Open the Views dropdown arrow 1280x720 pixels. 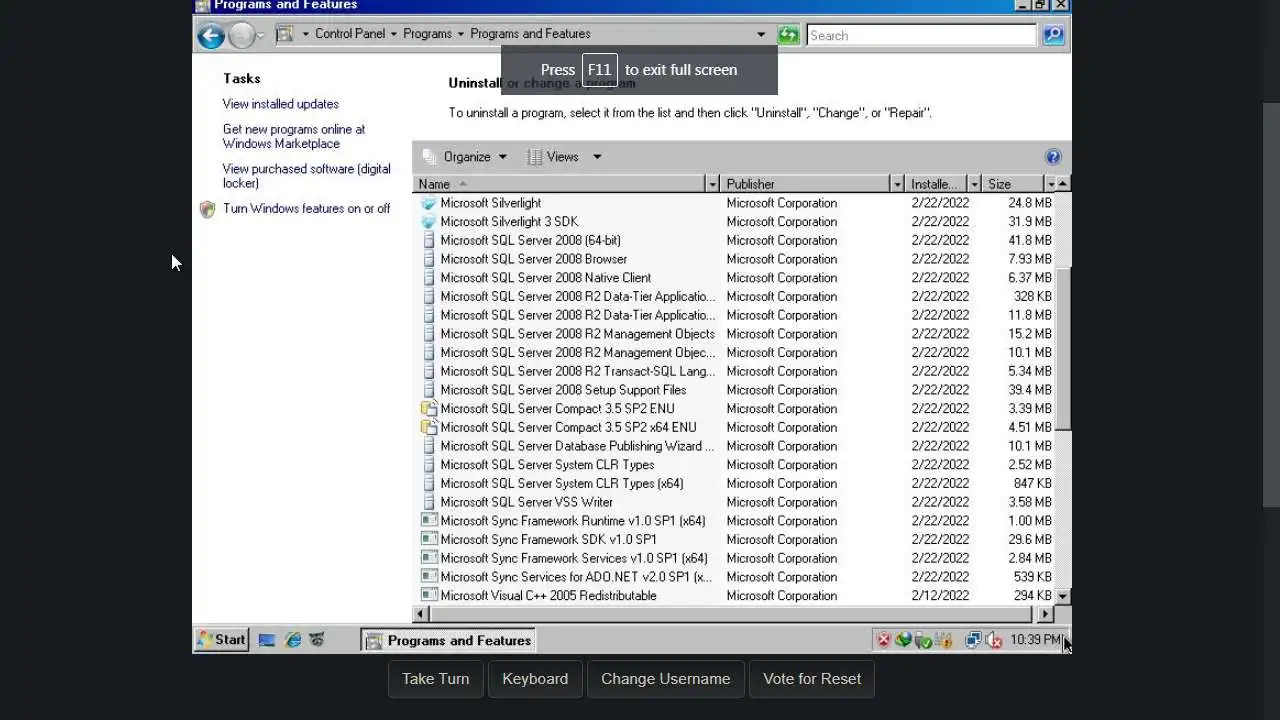[x=597, y=156]
